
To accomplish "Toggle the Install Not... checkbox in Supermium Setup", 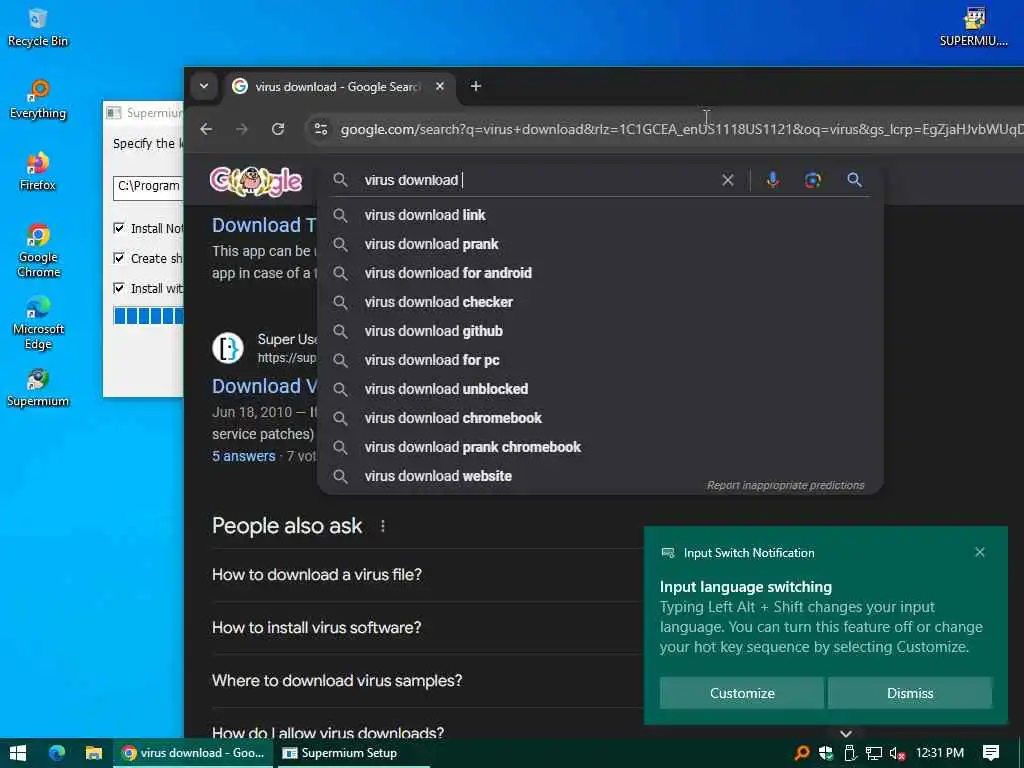I will pyautogui.click(x=119, y=228).
